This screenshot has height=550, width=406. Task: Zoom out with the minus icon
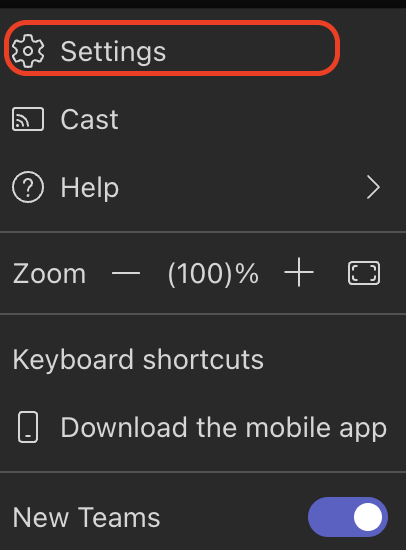[126, 273]
